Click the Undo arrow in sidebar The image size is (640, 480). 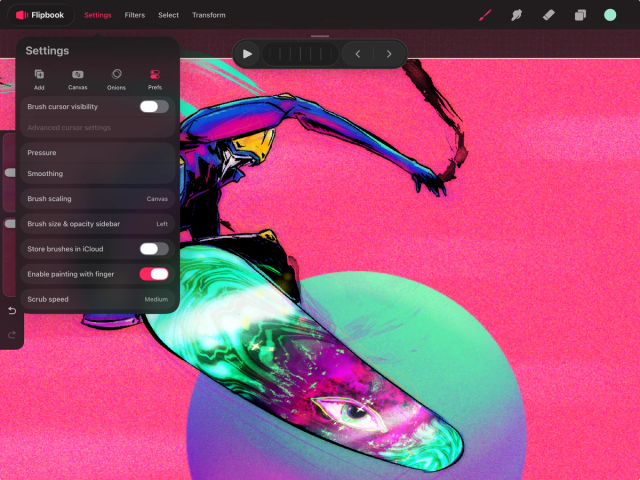click(12, 311)
